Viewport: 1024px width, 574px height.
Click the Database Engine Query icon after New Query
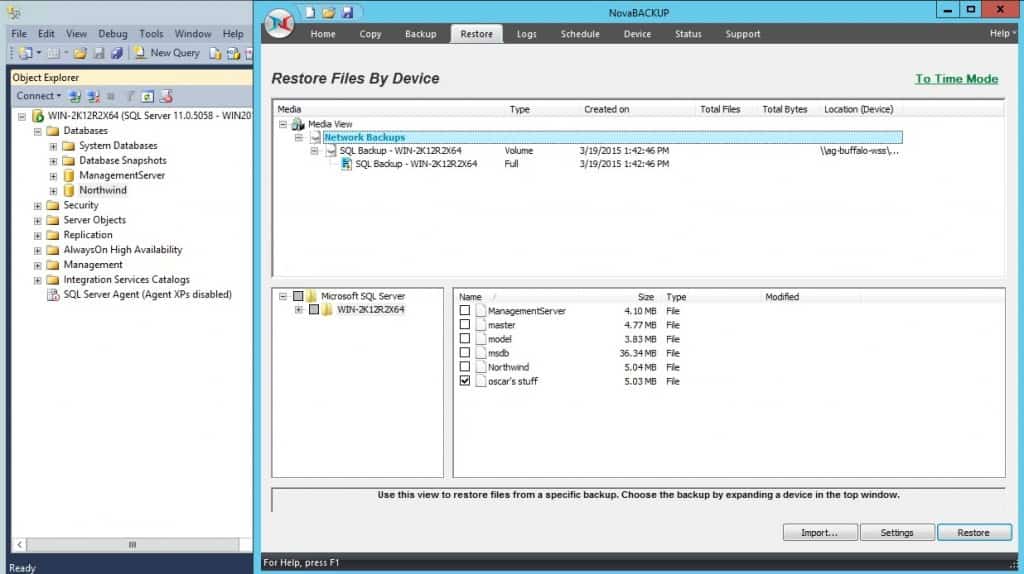tap(215, 53)
